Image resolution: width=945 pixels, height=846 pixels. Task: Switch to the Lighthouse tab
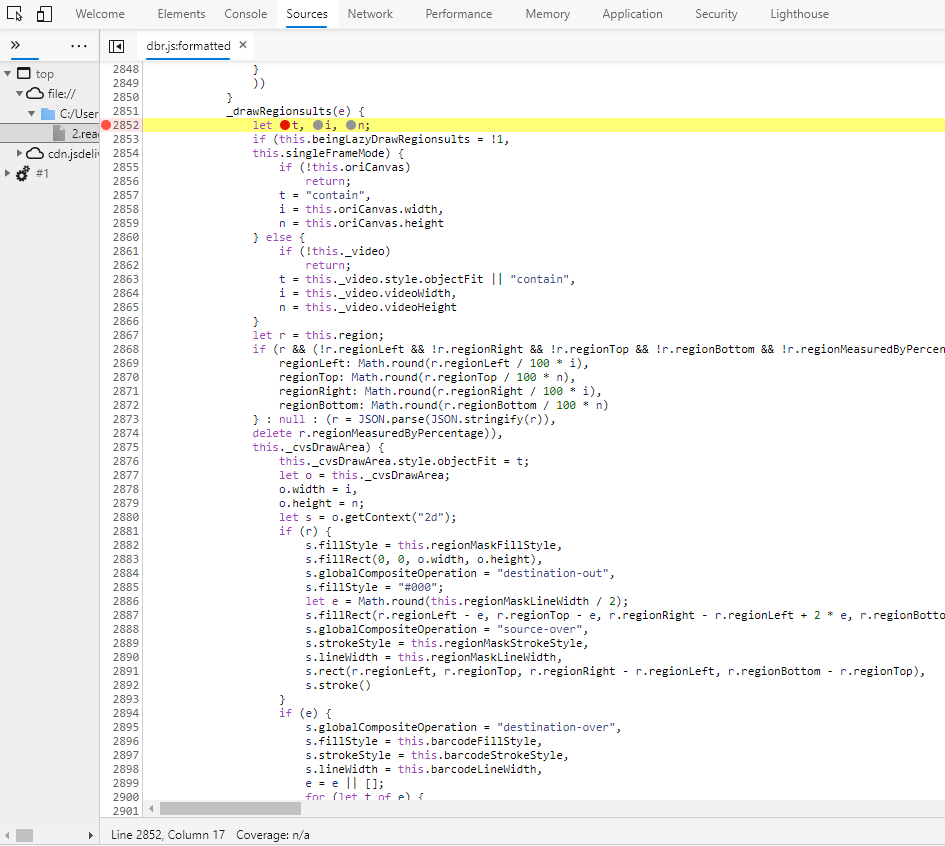(799, 14)
